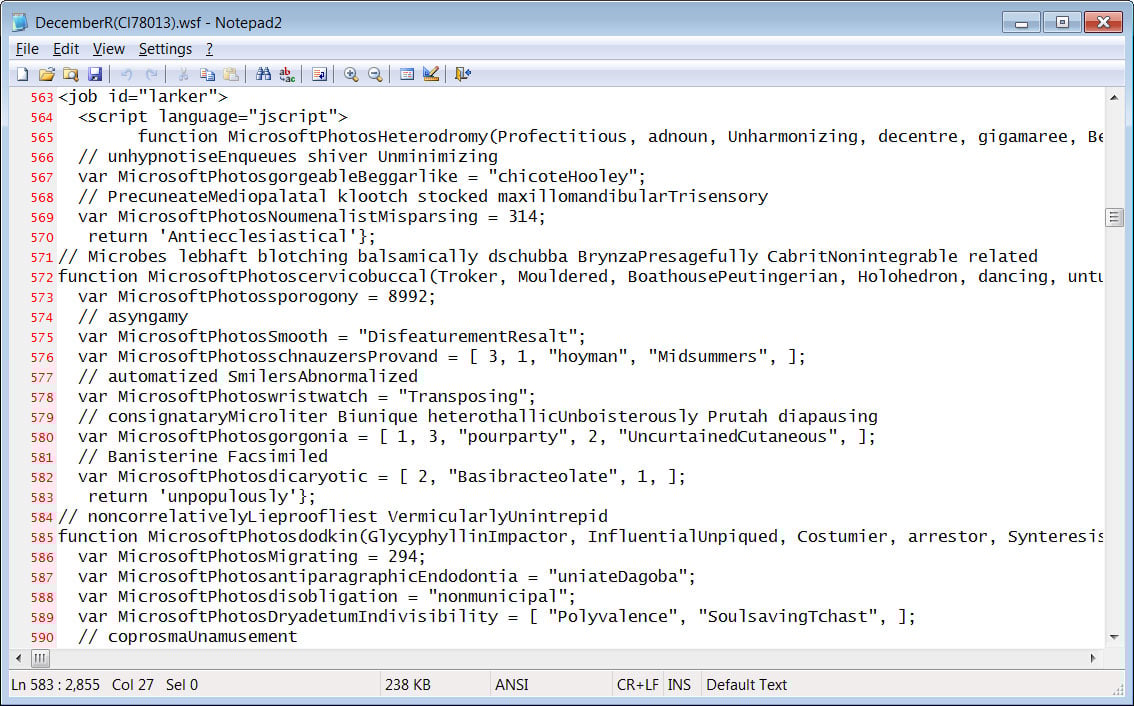The image size is (1134, 706).
Task: Click the value 8992 on line 573
Action: 408,297
